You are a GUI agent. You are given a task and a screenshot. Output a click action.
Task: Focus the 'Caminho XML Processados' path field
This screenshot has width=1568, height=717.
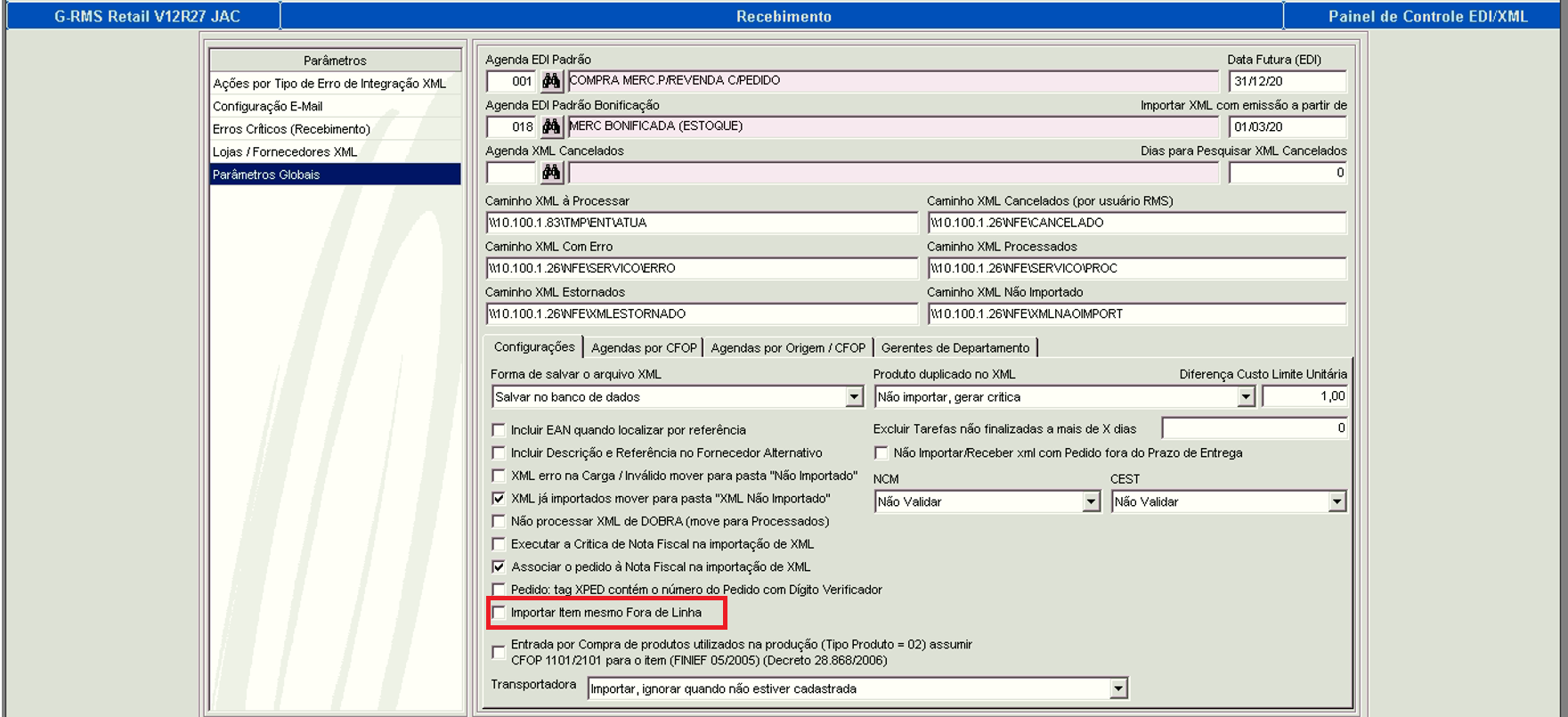pyautogui.click(x=1137, y=268)
